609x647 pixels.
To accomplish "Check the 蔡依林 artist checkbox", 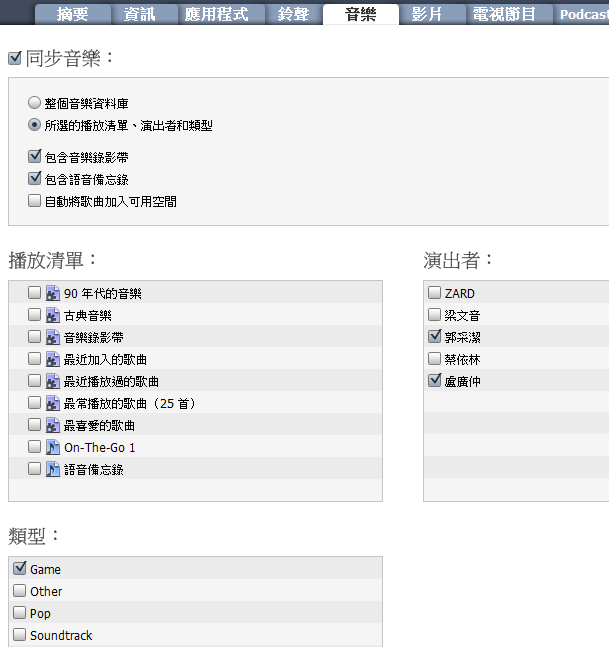I will [x=434, y=359].
